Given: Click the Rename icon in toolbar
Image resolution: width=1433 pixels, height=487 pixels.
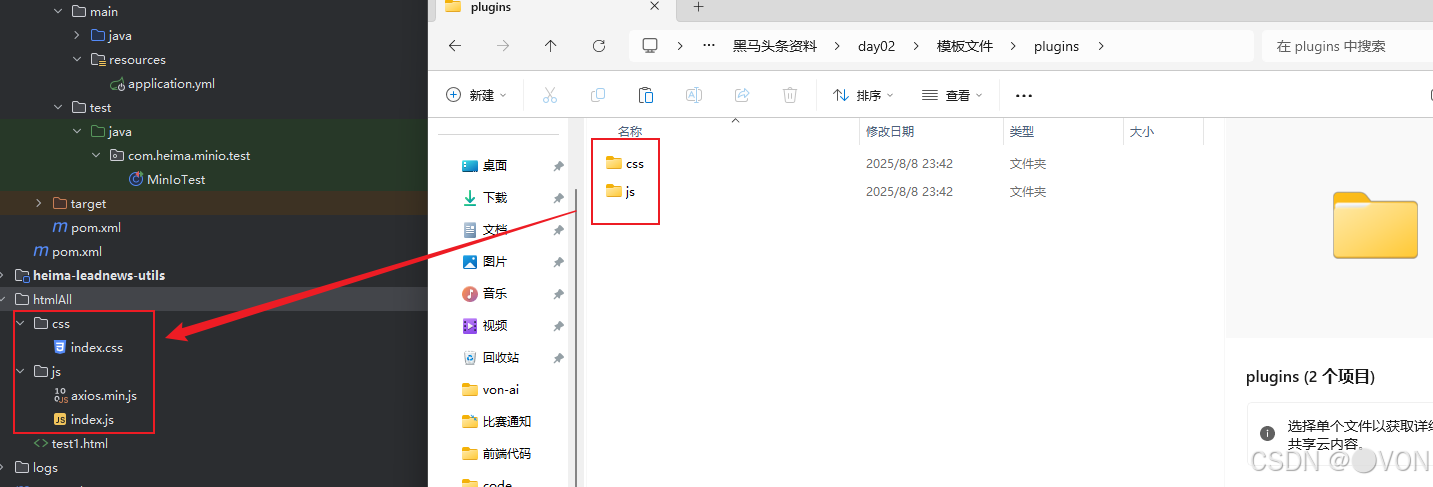Looking at the screenshot, I should (694, 95).
